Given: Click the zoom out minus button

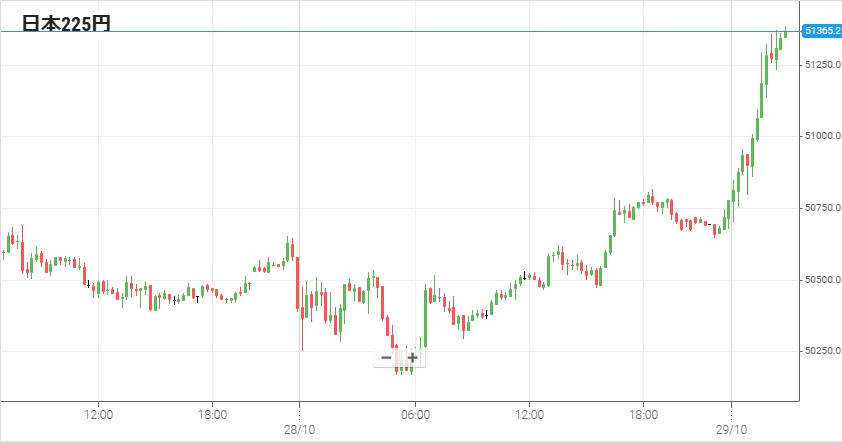Looking at the screenshot, I should coord(386,357).
